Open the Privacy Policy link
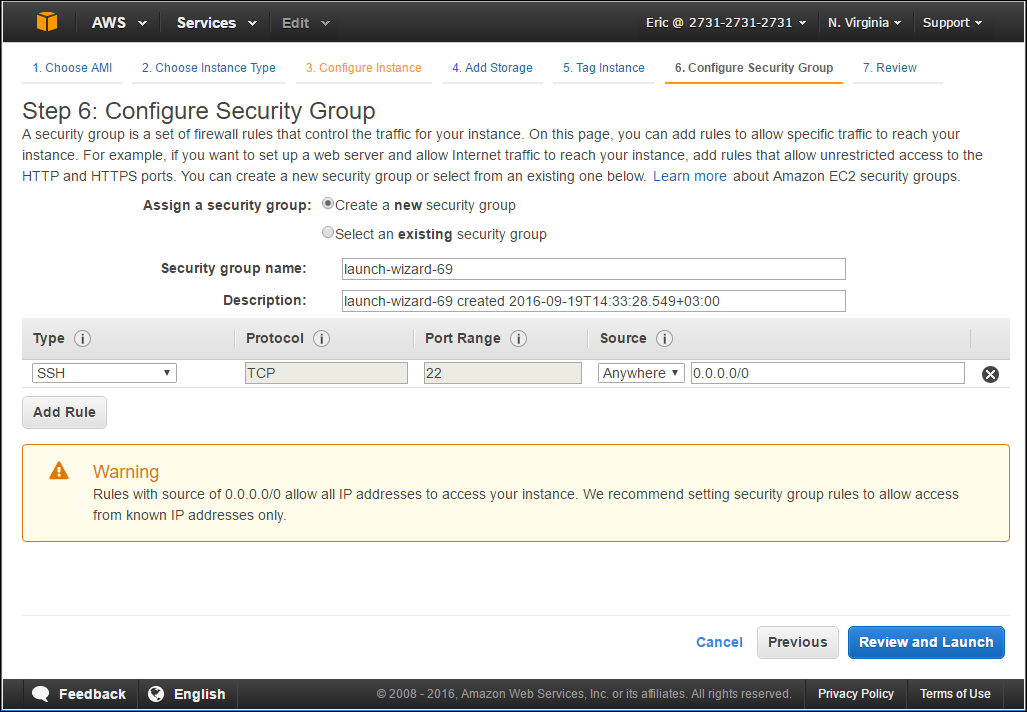 (855, 694)
